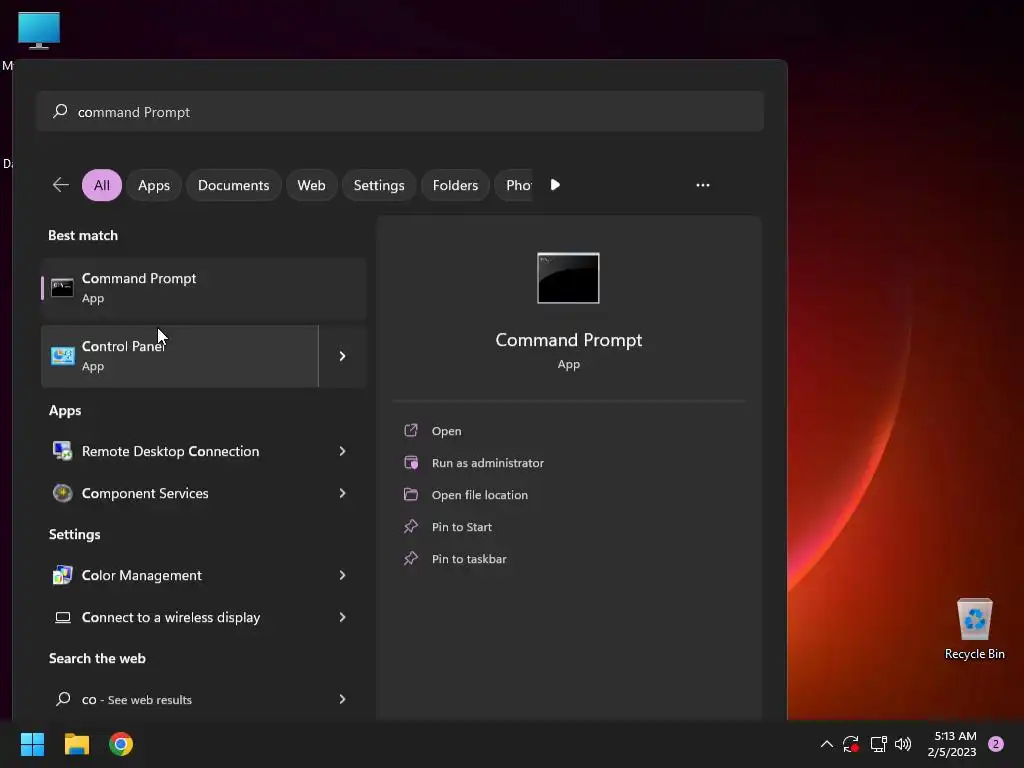Open notification badge showing 2

pyautogui.click(x=996, y=744)
